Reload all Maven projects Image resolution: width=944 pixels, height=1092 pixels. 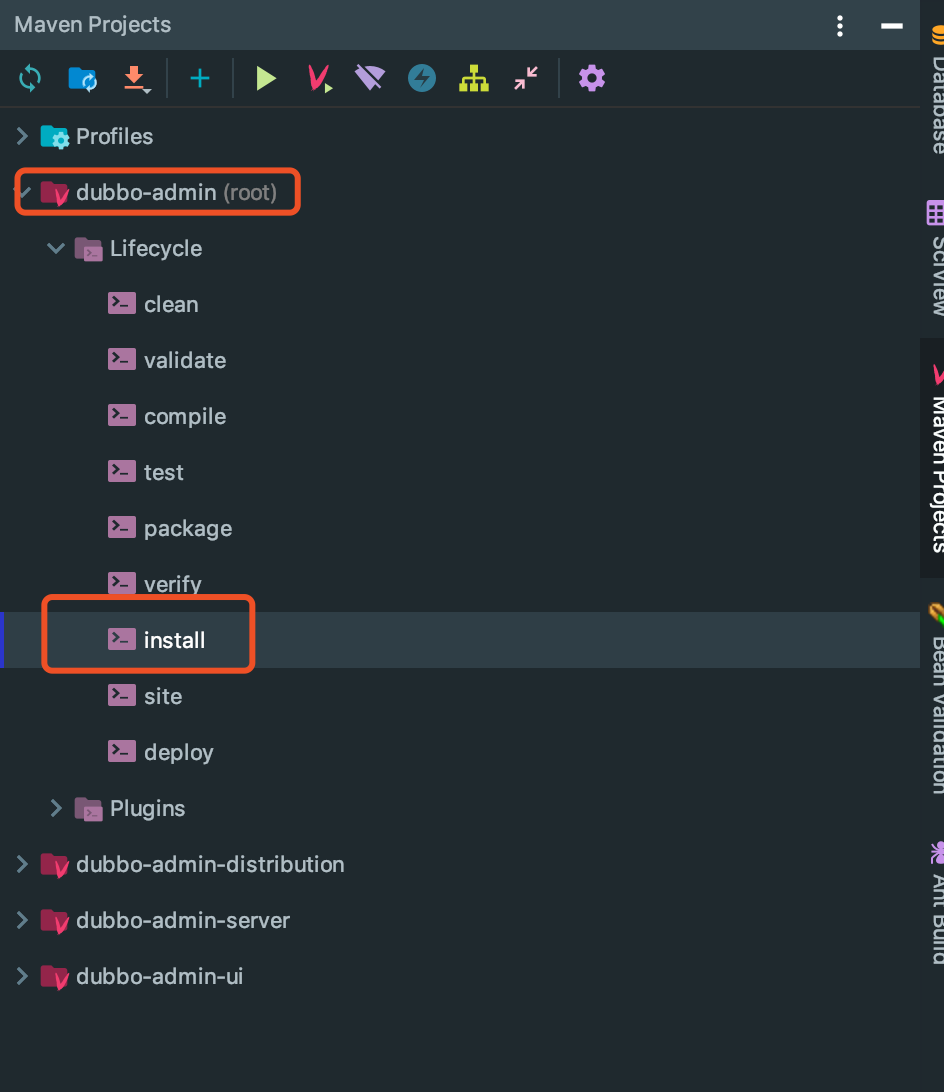(x=29, y=78)
